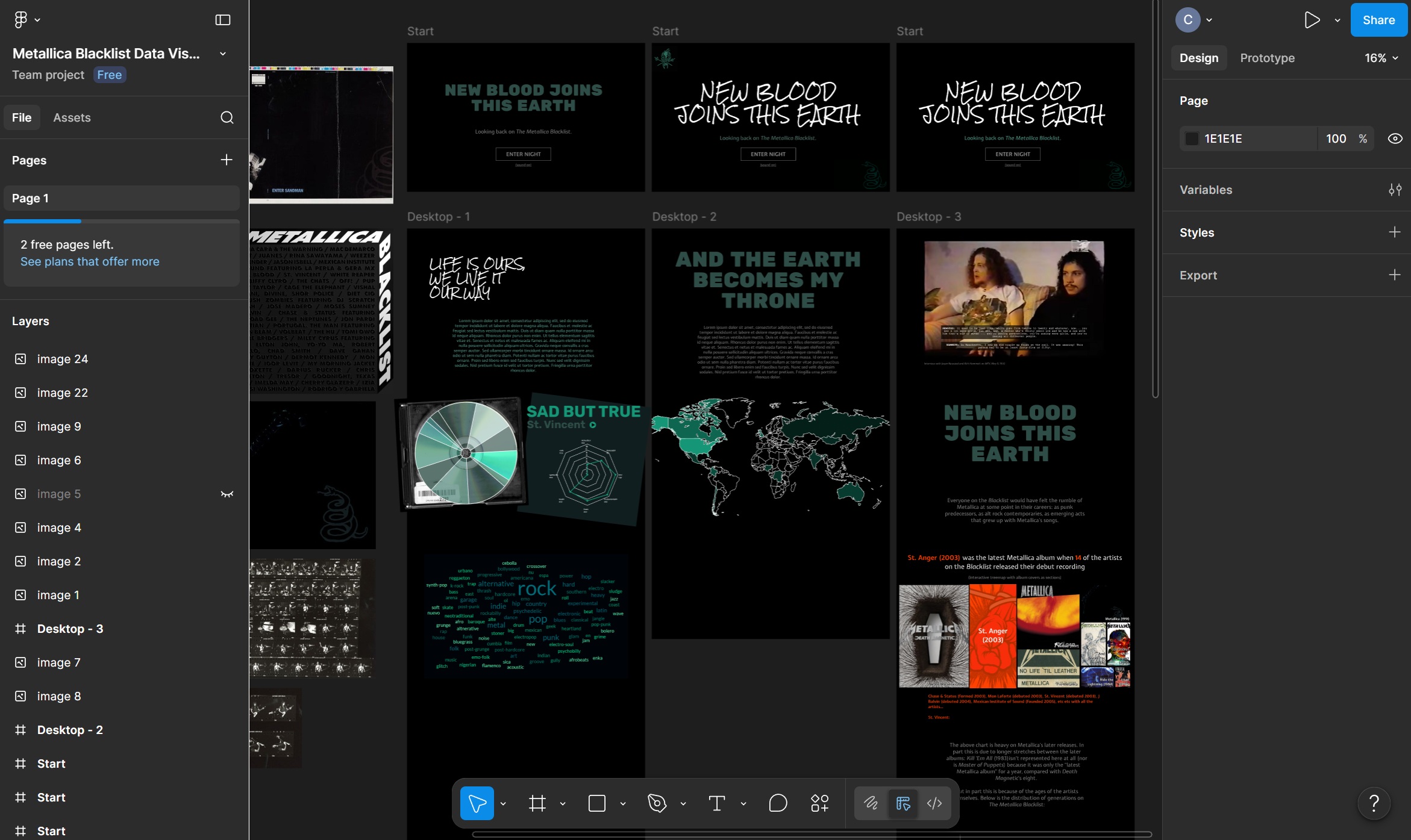Switch to the Design tab
The image size is (1411, 840).
[1199, 58]
